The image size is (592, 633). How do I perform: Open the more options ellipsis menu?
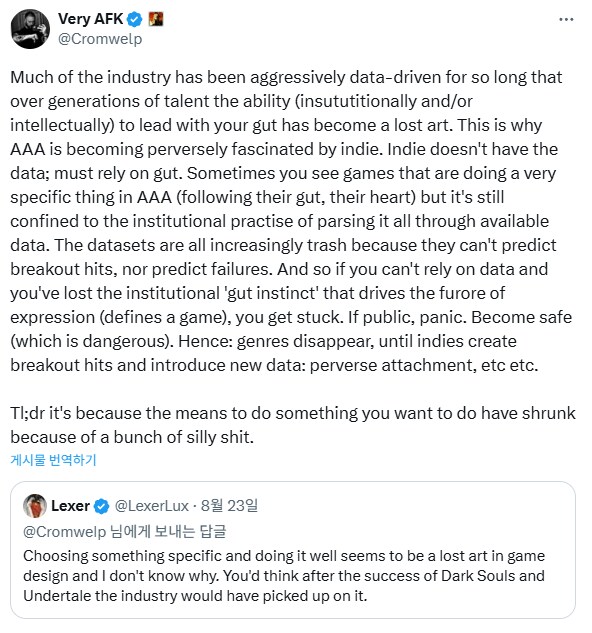coord(566,19)
